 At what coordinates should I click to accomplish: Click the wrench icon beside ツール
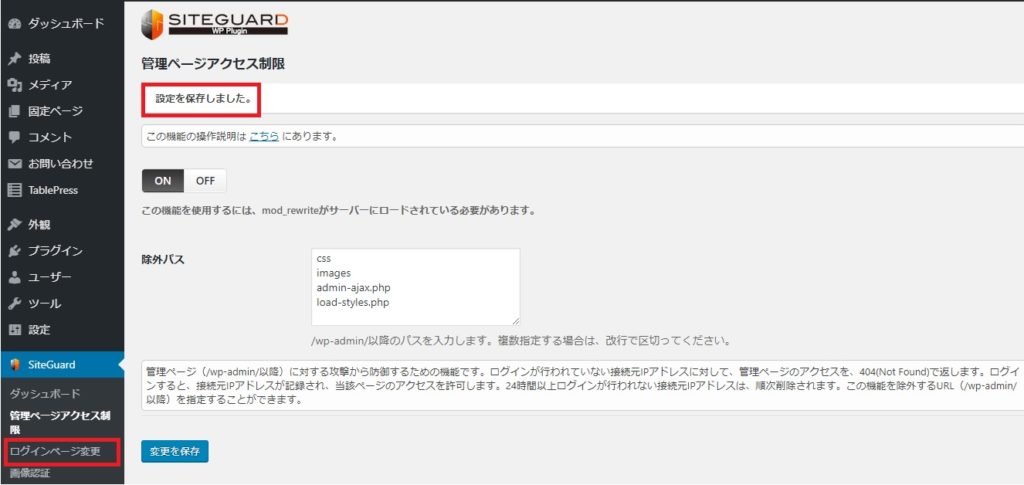point(14,304)
